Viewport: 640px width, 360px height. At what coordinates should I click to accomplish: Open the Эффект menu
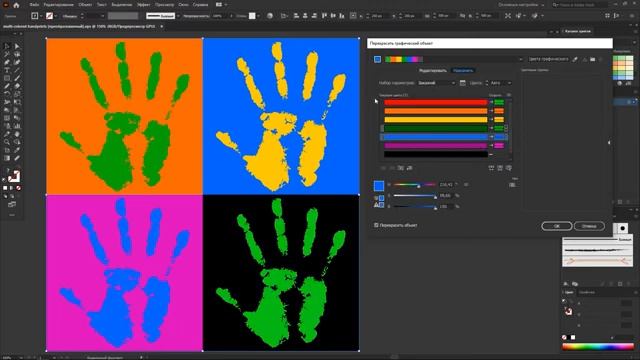click(x=143, y=5)
